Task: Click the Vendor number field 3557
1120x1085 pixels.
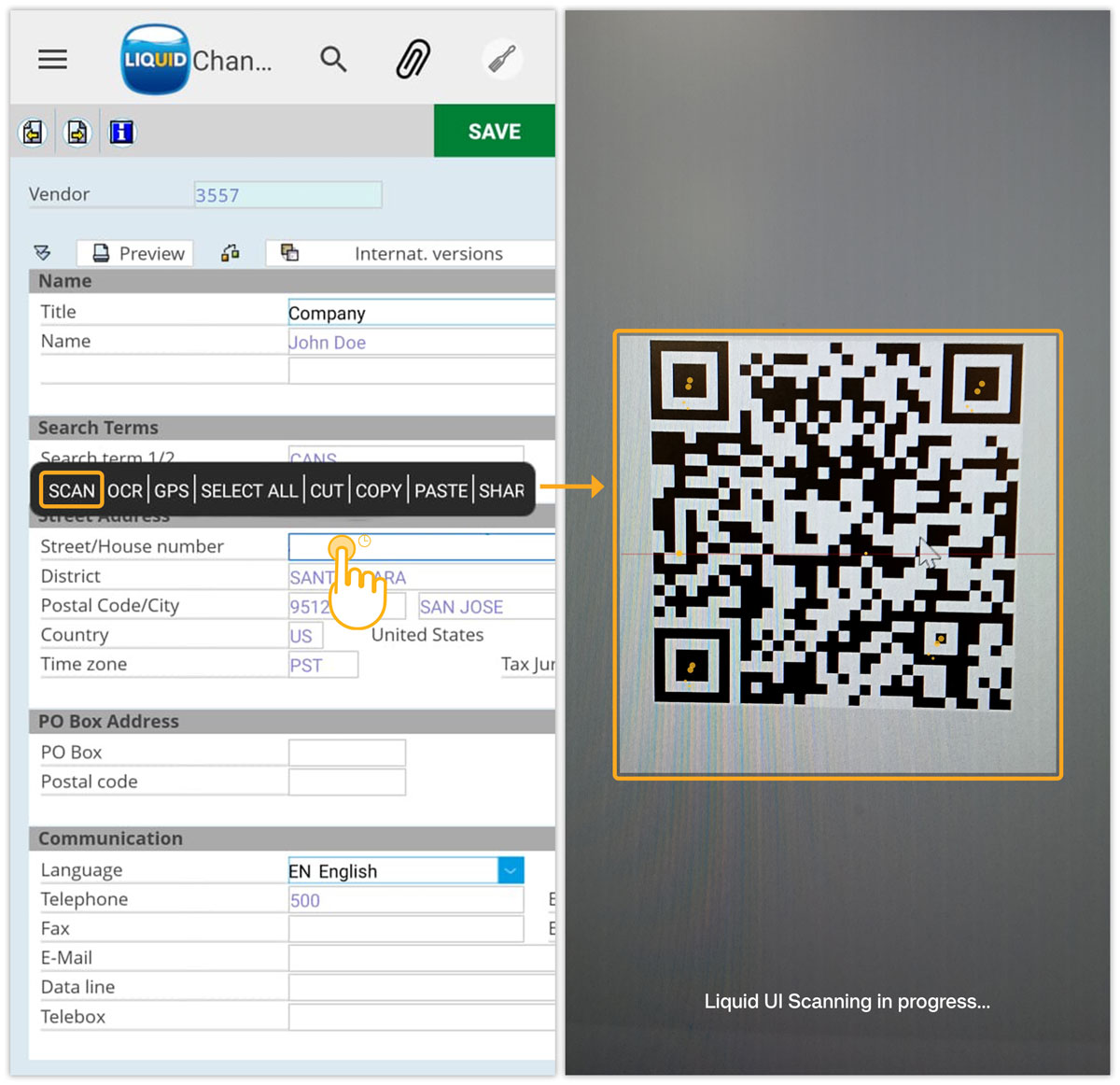Action: 287,194
